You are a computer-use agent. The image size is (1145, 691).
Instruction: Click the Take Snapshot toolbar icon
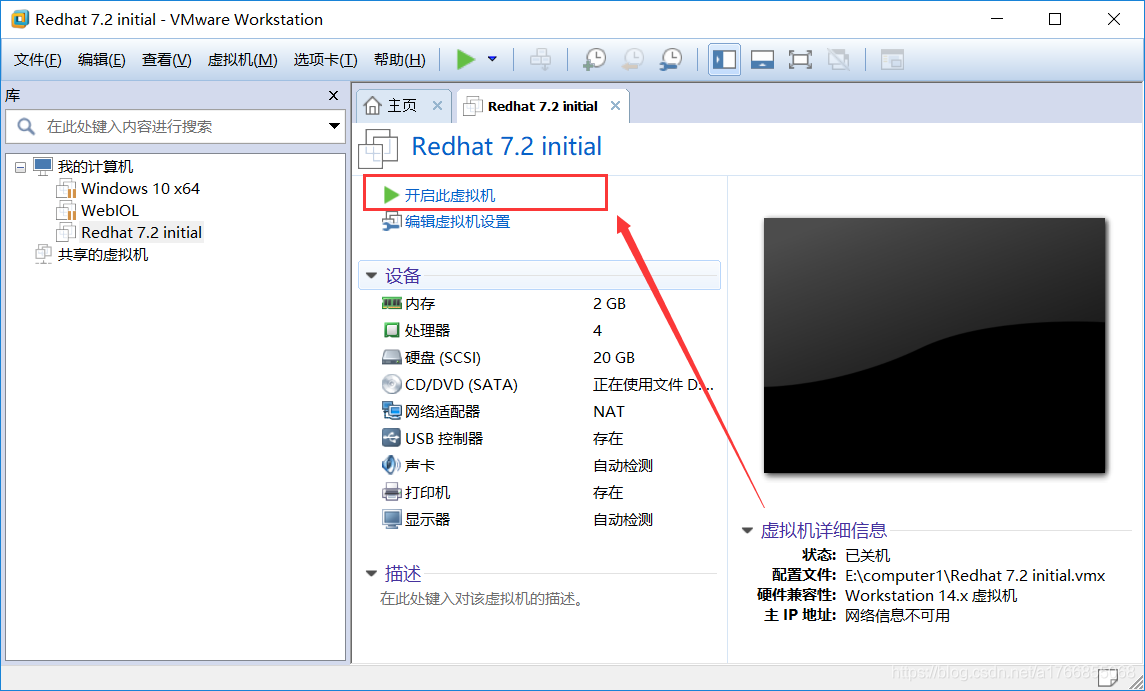[x=594, y=59]
